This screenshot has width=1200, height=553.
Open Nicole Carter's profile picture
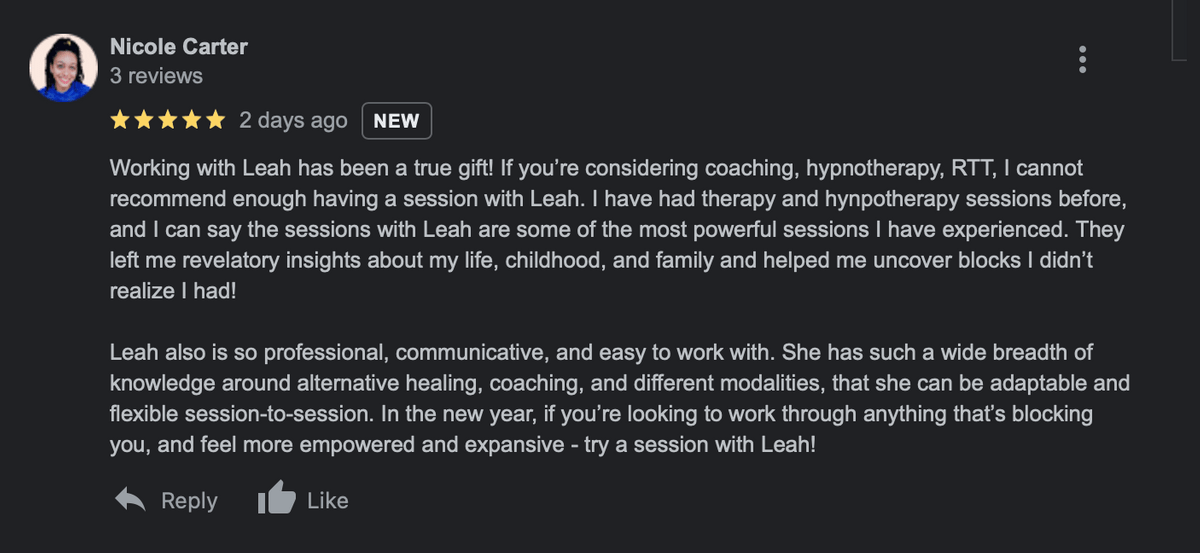(65, 68)
